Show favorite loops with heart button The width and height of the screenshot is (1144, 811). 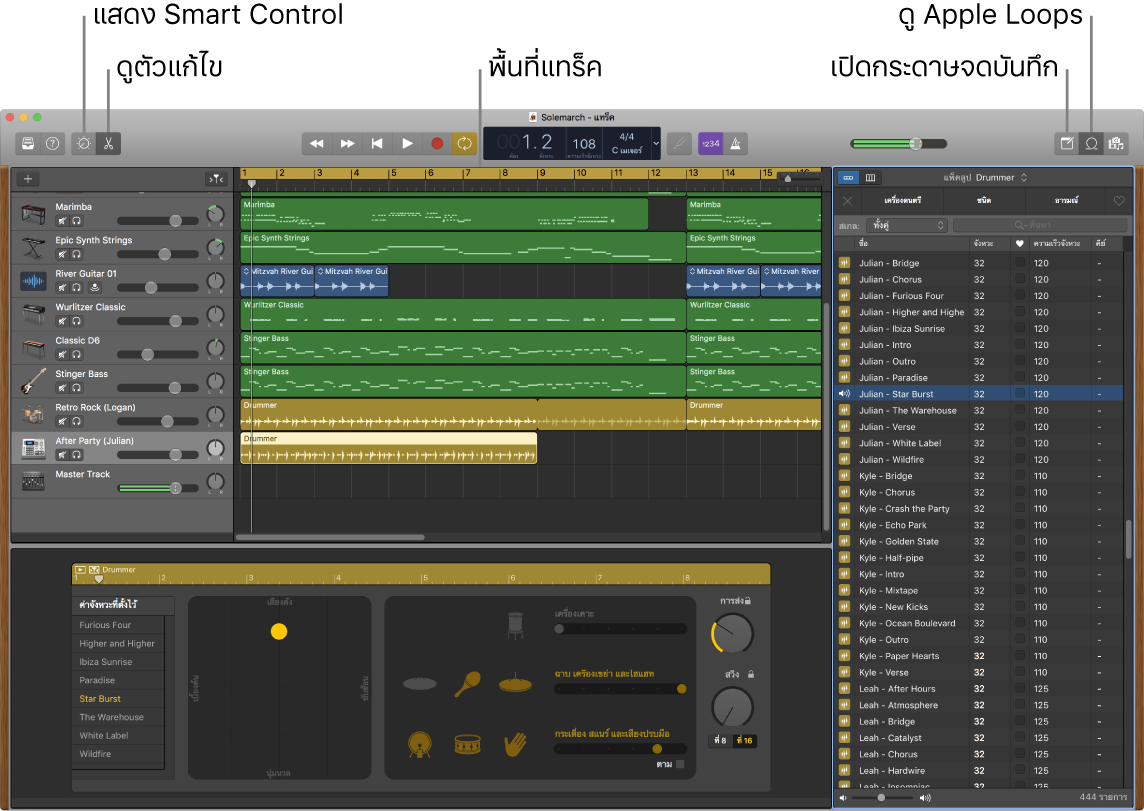(1119, 201)
